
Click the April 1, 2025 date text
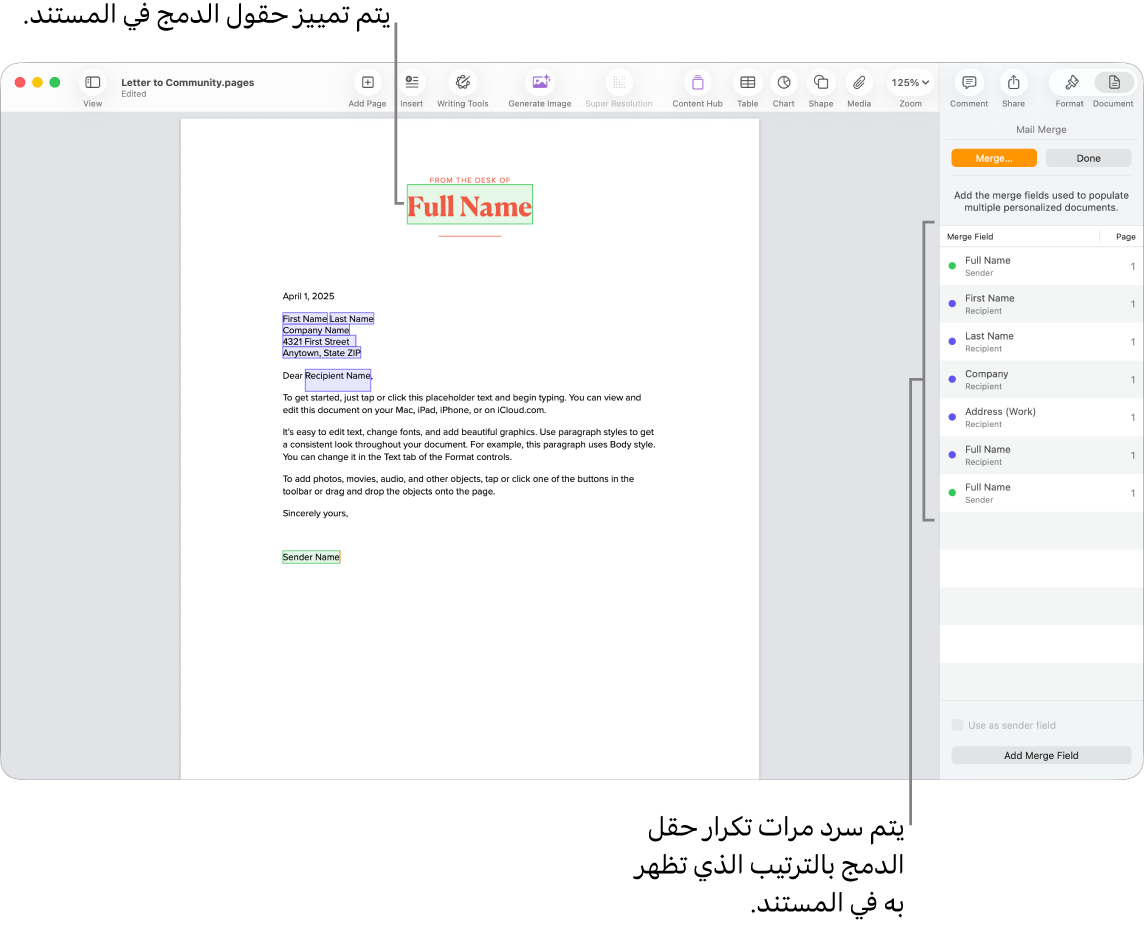click(308, 296)
